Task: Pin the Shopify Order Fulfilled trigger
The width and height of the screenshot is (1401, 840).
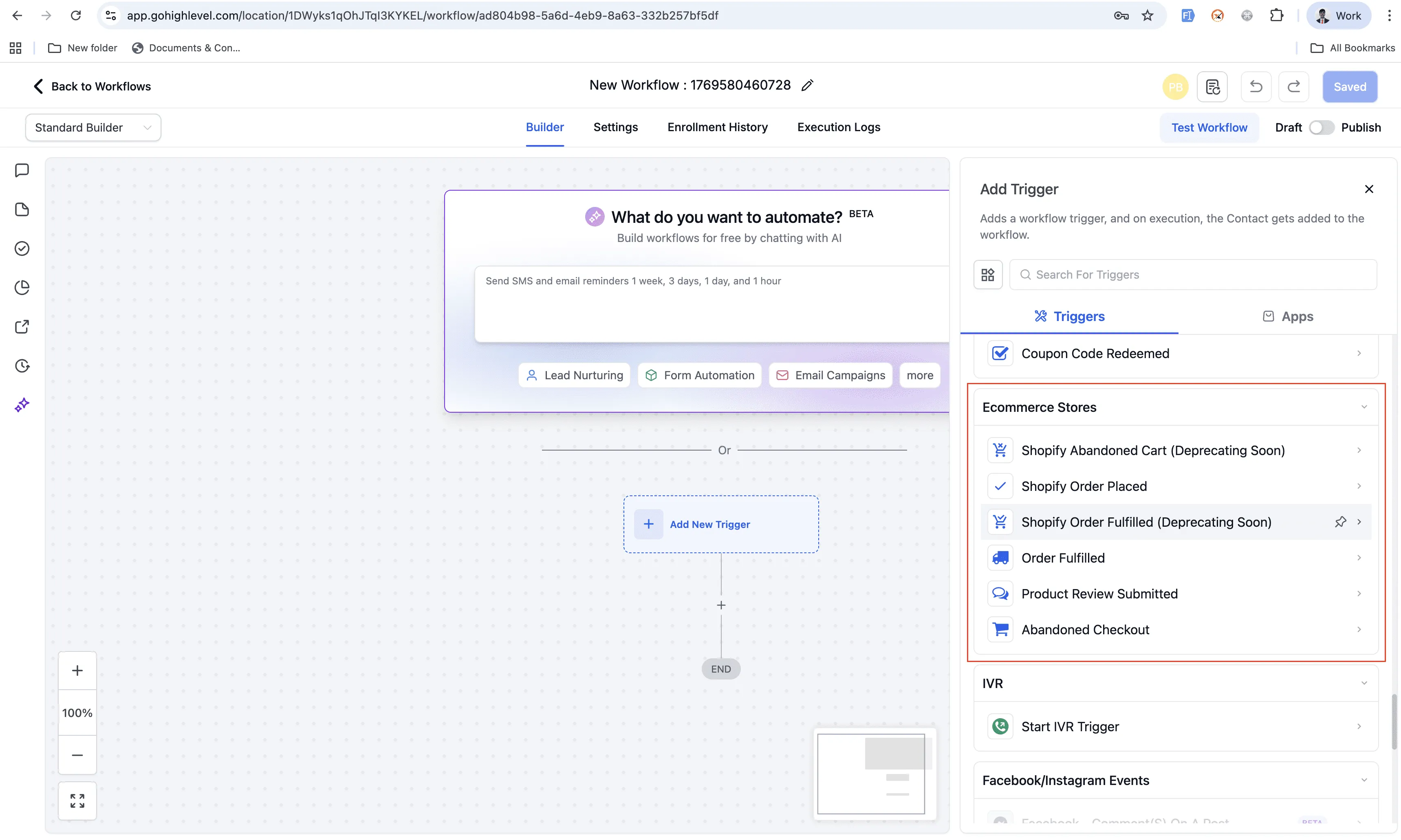Action: click(x=1341, y=521)
